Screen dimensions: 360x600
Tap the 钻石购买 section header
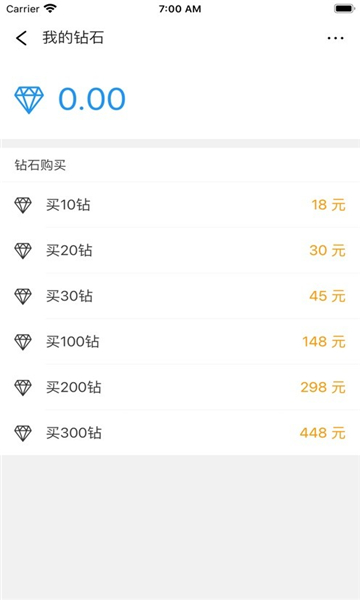pyautogui.click(x=40, y=165)
